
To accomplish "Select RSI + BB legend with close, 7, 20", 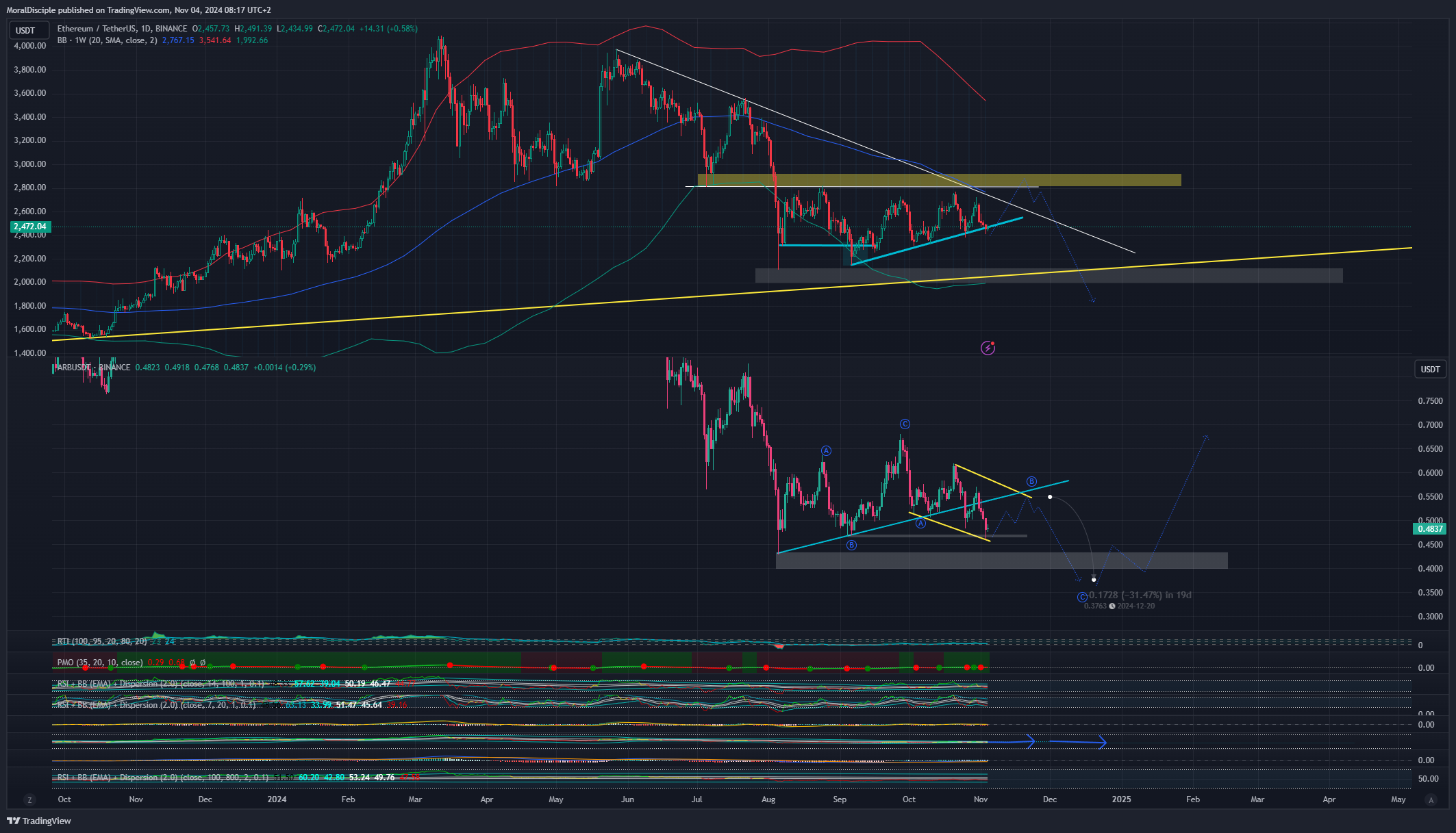I will pyautogui.click(x=157, y=704).
